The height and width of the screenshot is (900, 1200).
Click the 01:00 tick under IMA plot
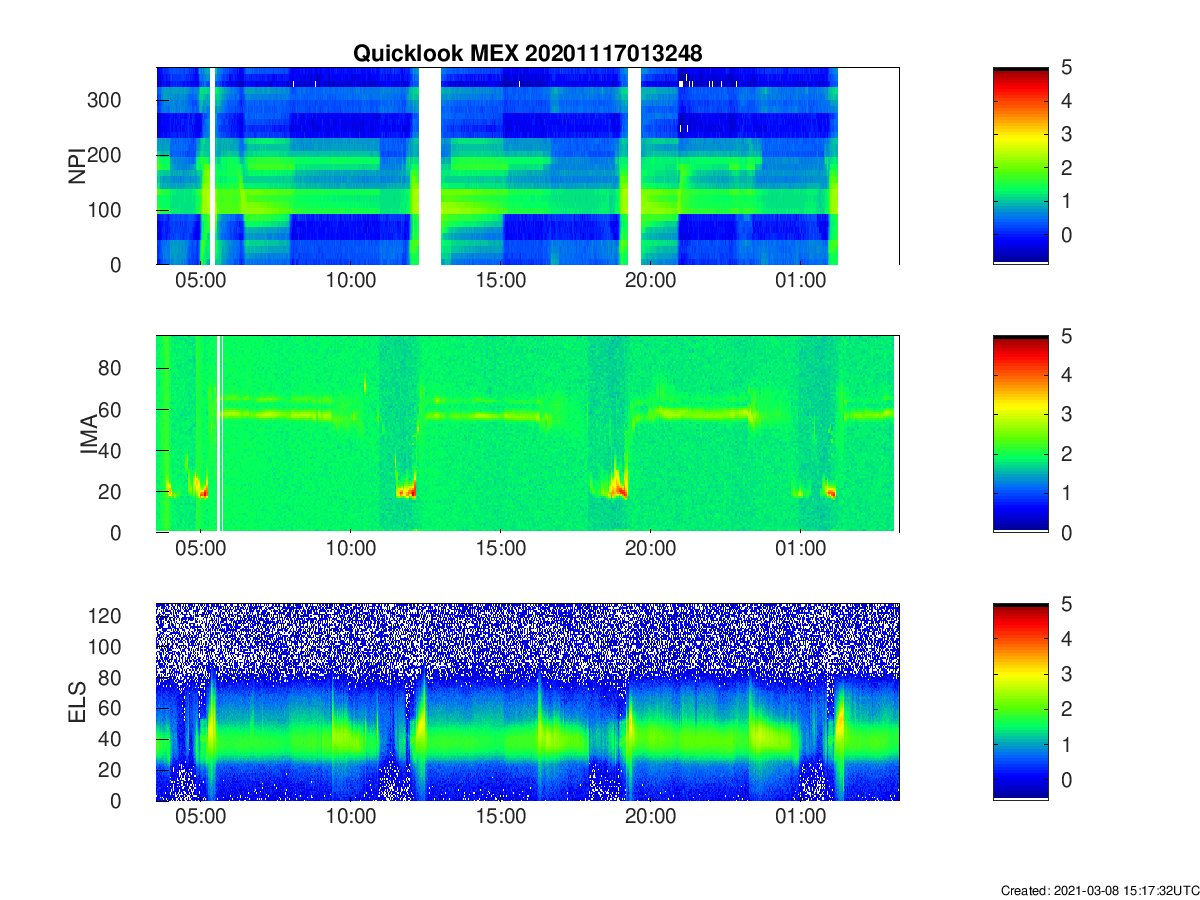point(801,549)
